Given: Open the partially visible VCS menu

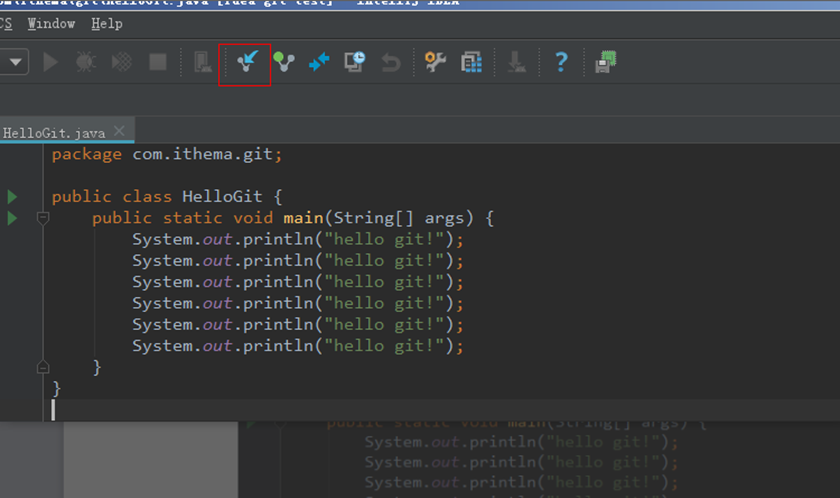Looking at the screenshot, I should pyautogui.click(x=6, y=24).
